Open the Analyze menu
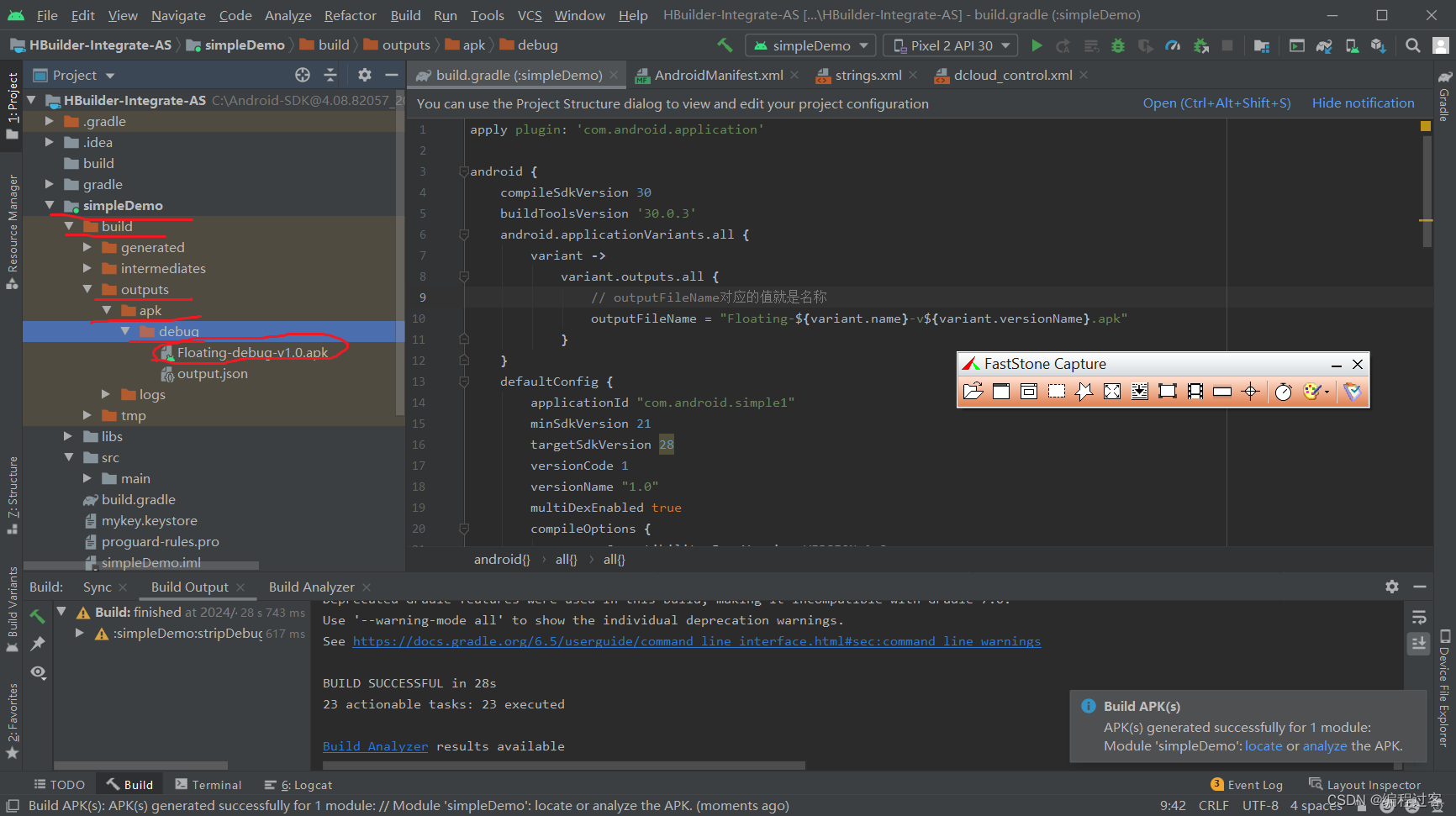 288,15
